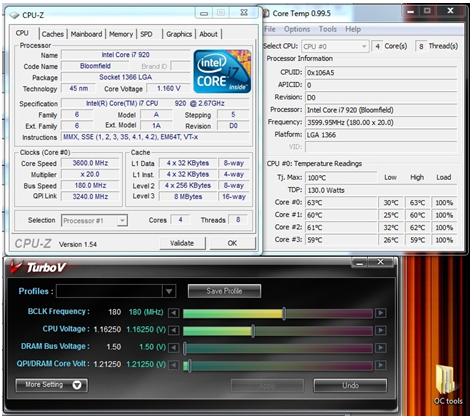Expand More Setting in TurboV

pos(52,385)
